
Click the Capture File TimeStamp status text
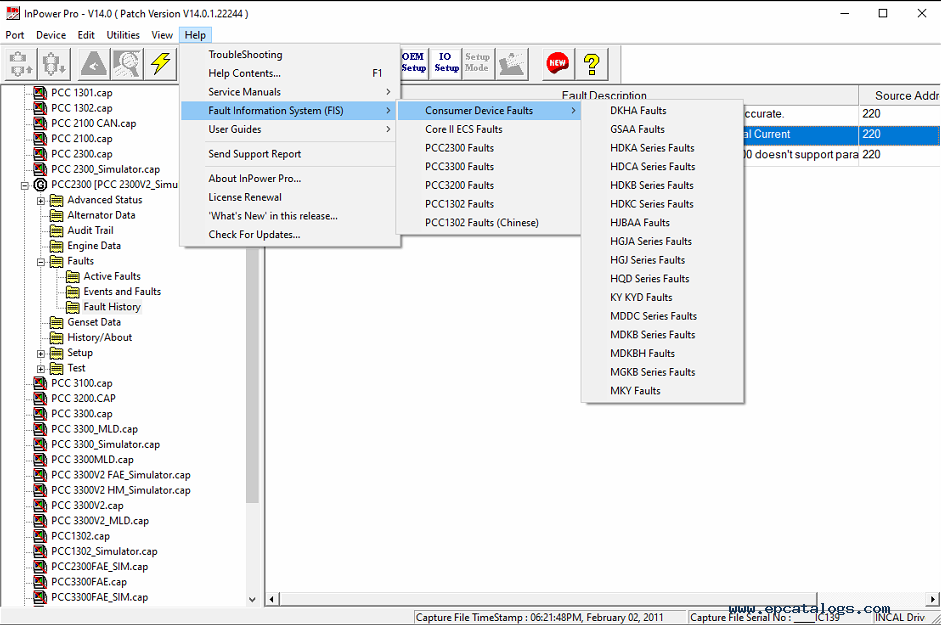[540, 617]
